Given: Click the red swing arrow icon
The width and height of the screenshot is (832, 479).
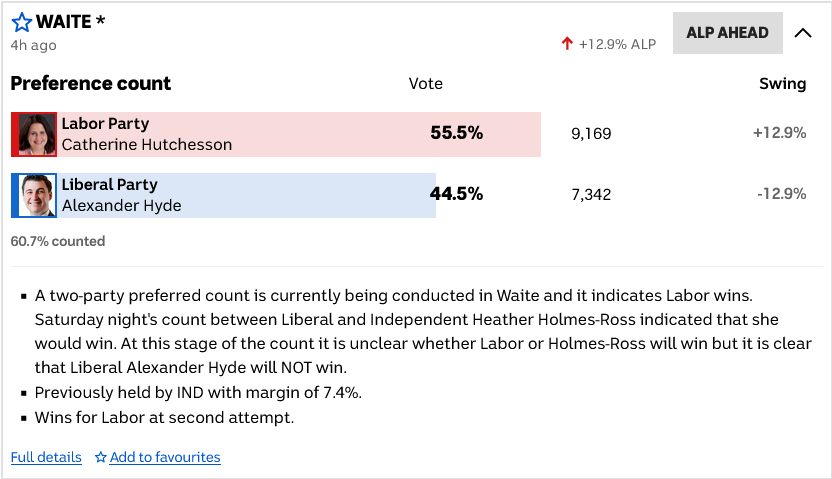Looking at the screenshot, I should [567, 44].
